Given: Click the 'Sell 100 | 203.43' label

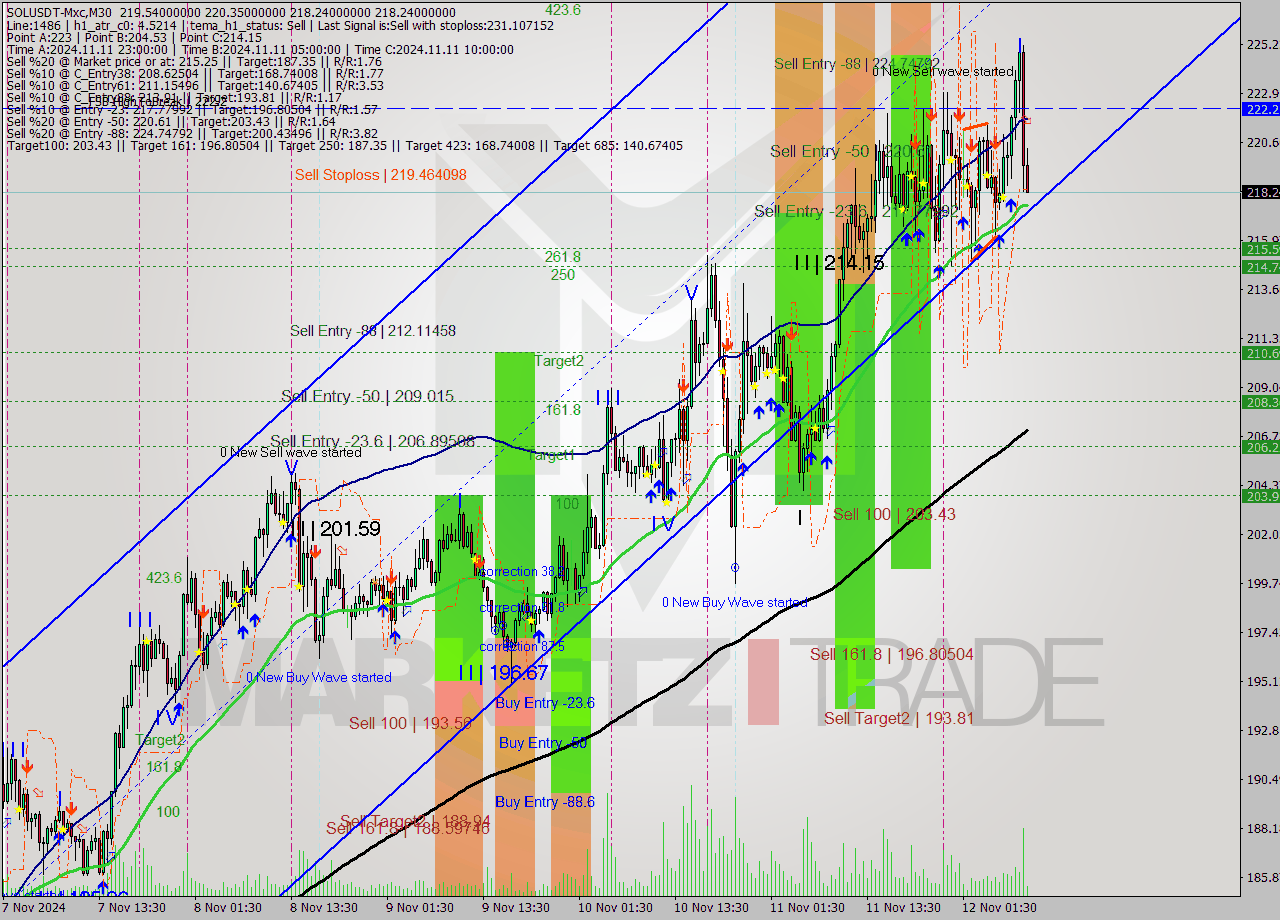Looking at the screenshot, I should [894, 514].
